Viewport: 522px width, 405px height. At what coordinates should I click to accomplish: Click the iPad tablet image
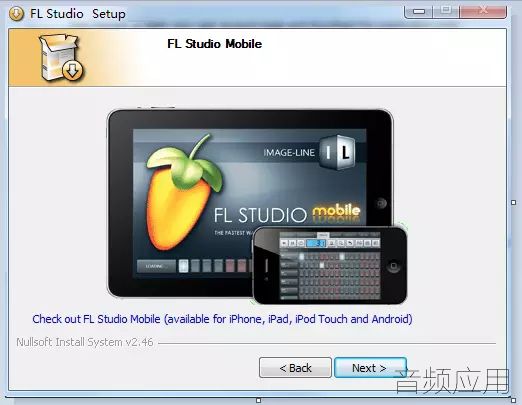250,203
